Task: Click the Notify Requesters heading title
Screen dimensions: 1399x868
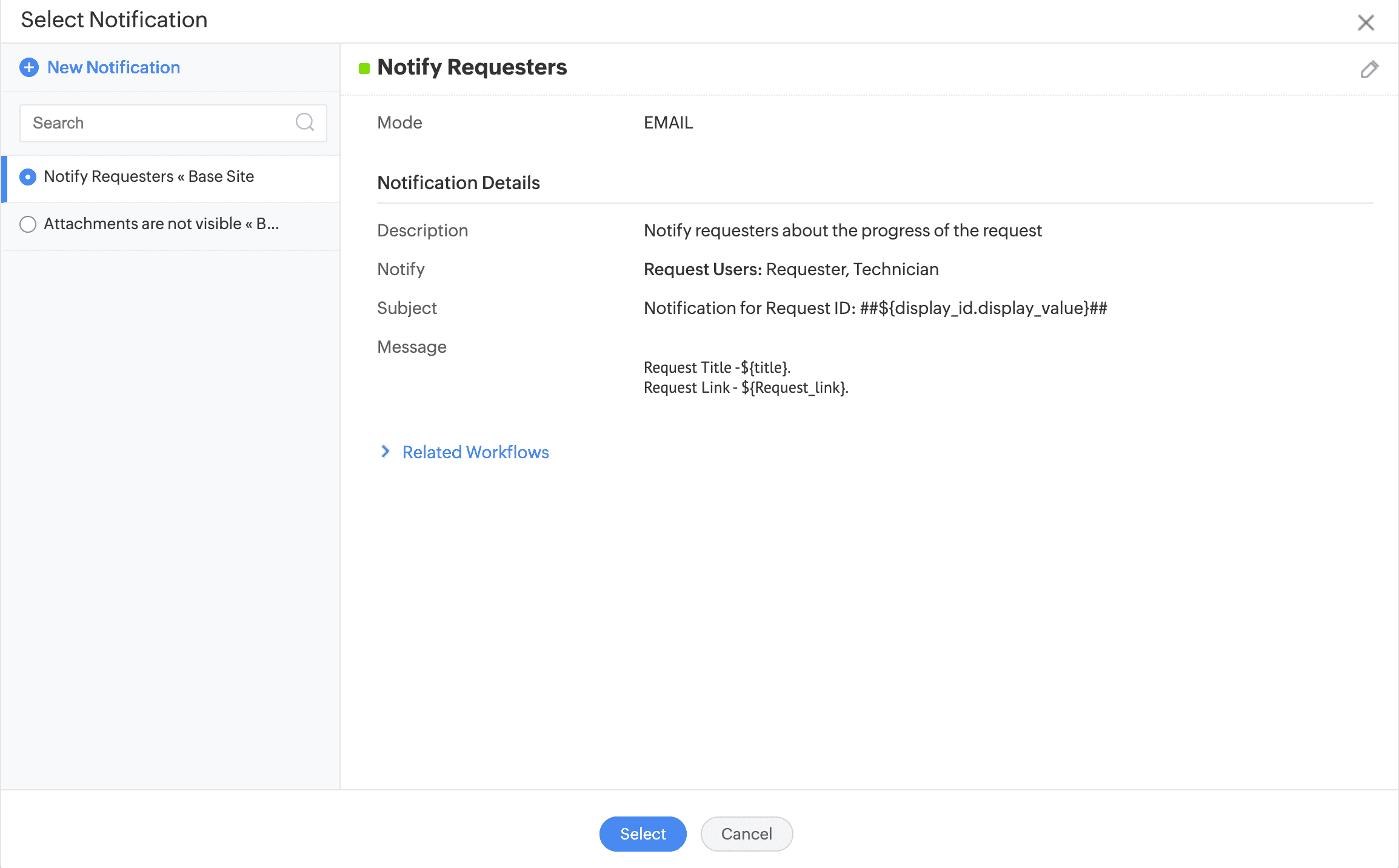Action: pyautogui.click(x=472, y=67)
